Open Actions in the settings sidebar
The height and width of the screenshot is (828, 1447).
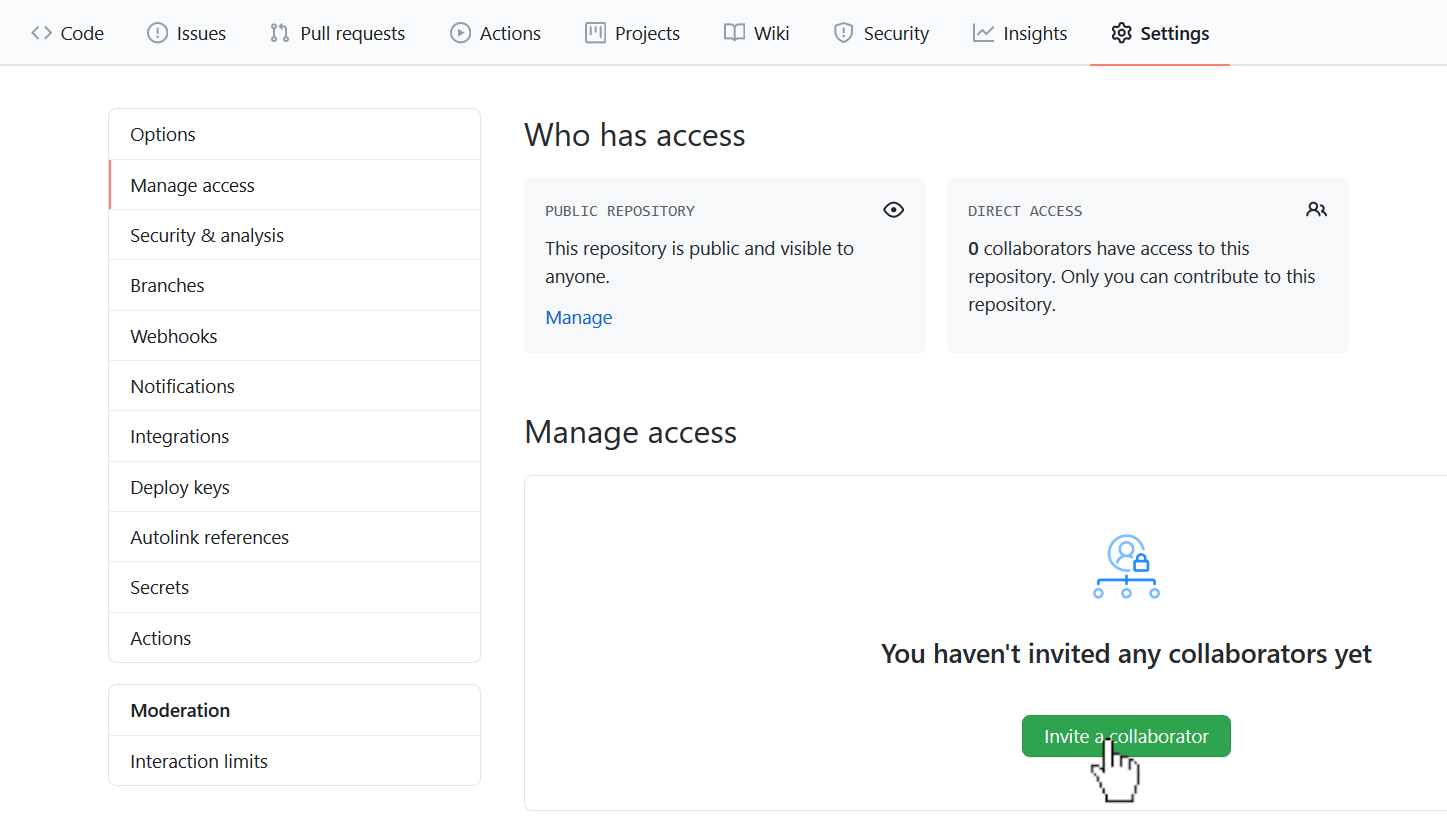(x=295, y=638)
